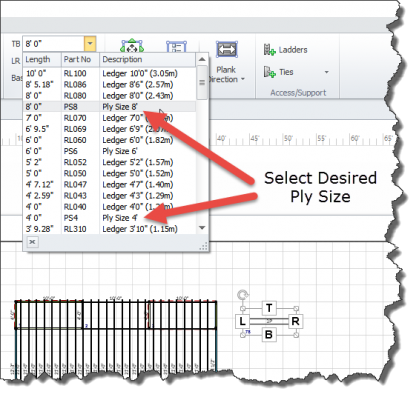Click the Ladders icon in Access/Support
Image resolution: width=419 pixels, height=400 pixels.
[269, 50]
